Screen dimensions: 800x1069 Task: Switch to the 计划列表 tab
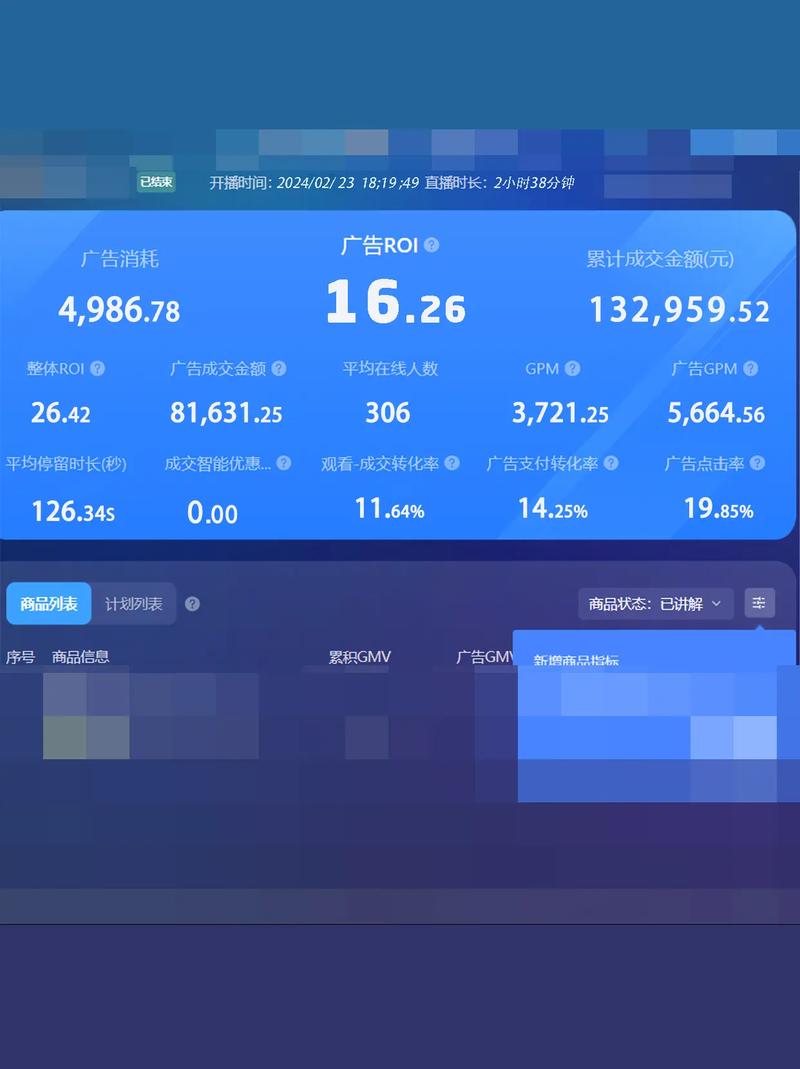(134, 604)
